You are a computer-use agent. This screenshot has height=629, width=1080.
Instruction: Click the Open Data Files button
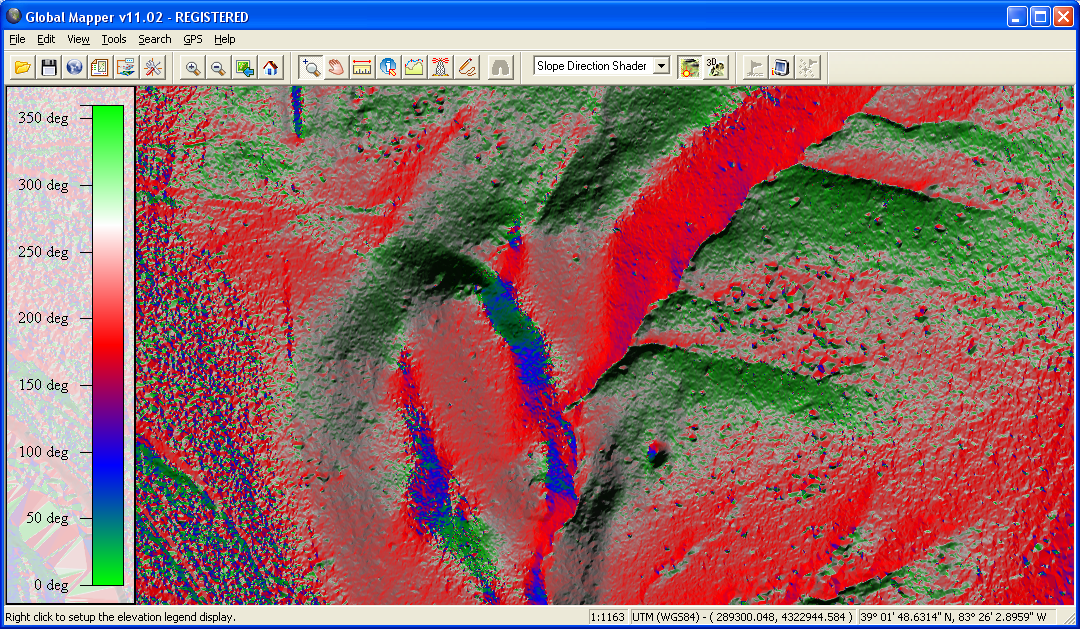[22, 67]
